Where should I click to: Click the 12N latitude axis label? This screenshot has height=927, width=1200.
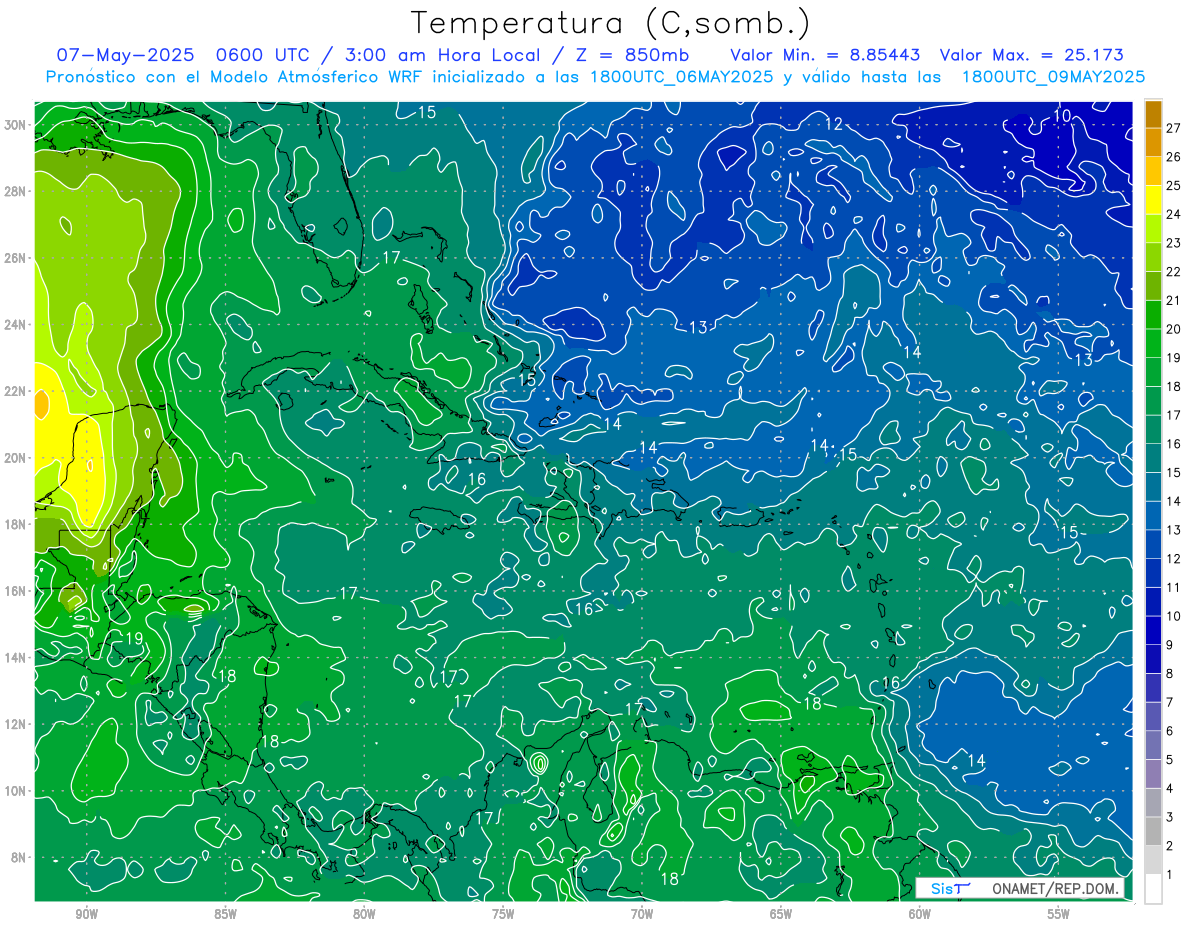16,724
